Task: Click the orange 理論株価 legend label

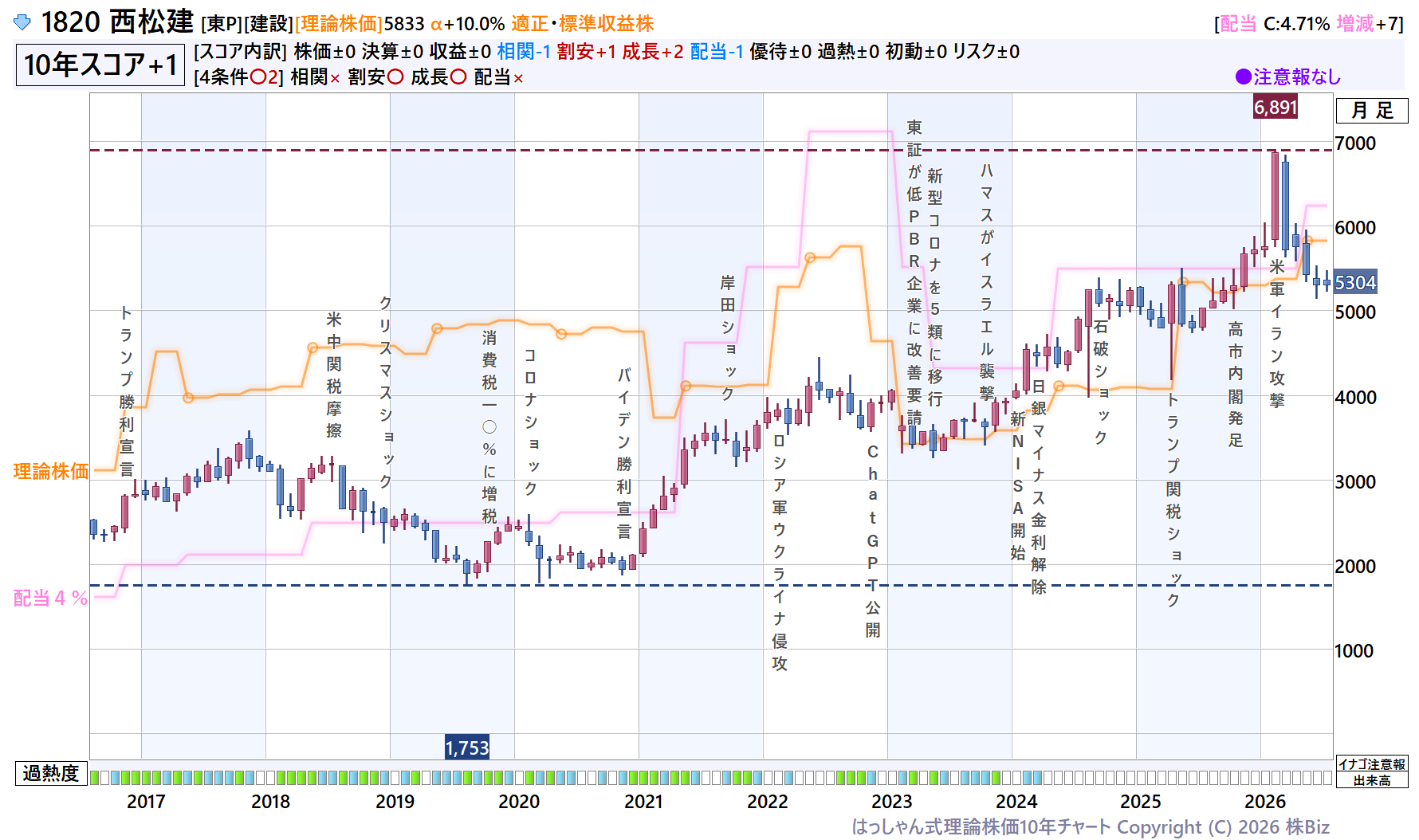Action: (51, 471)
